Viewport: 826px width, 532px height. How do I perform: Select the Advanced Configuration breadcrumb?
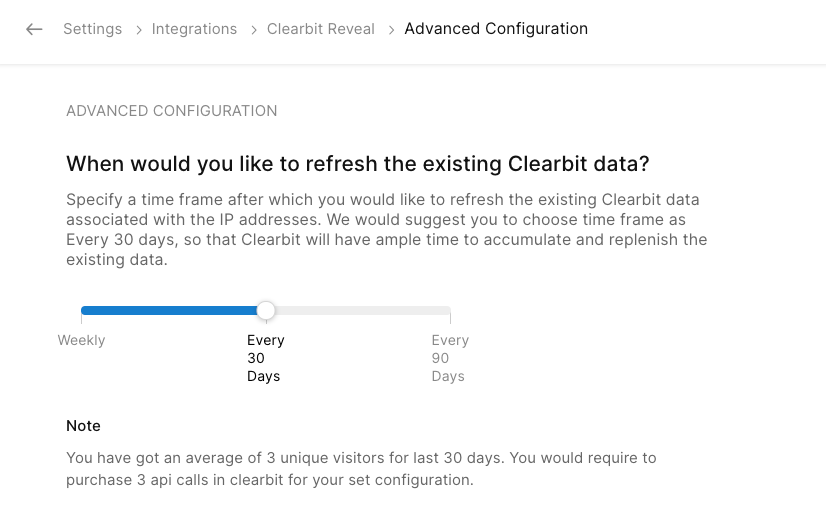click(x=496, y=29)
